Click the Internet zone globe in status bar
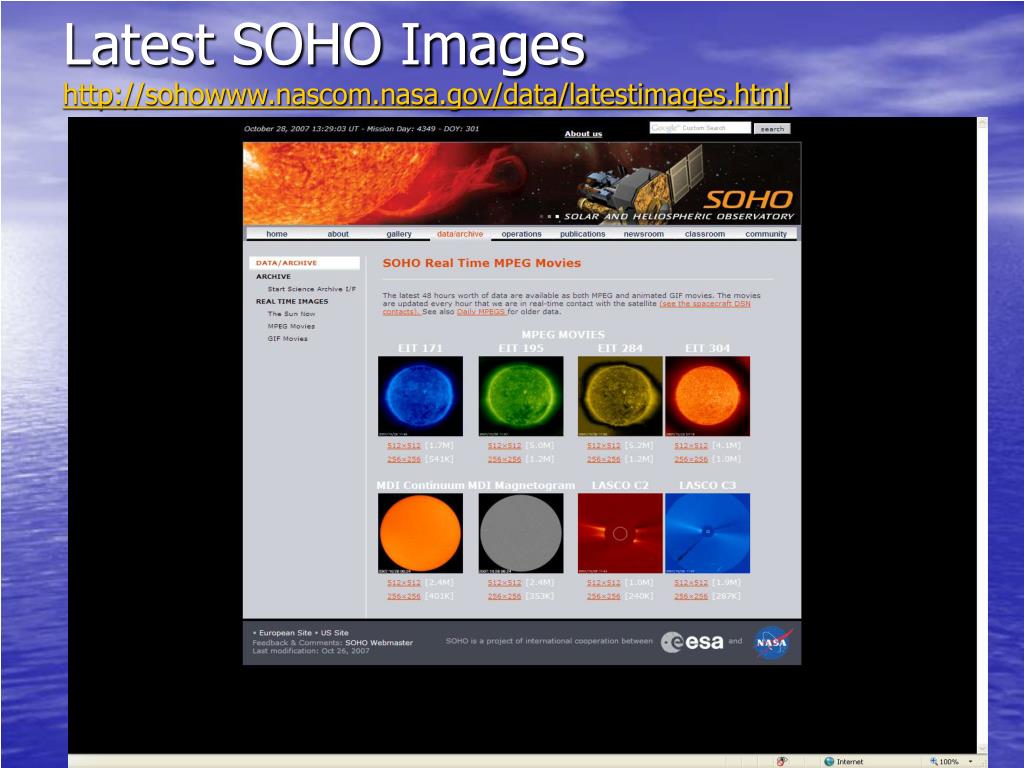 (x=829, y=761)
